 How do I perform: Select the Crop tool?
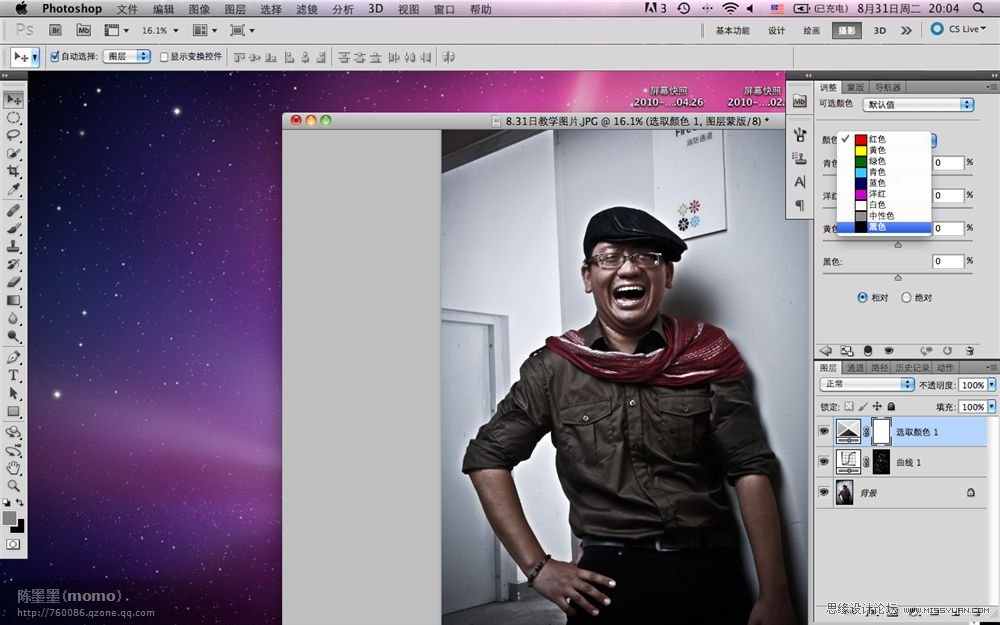[x=13, y=171]
